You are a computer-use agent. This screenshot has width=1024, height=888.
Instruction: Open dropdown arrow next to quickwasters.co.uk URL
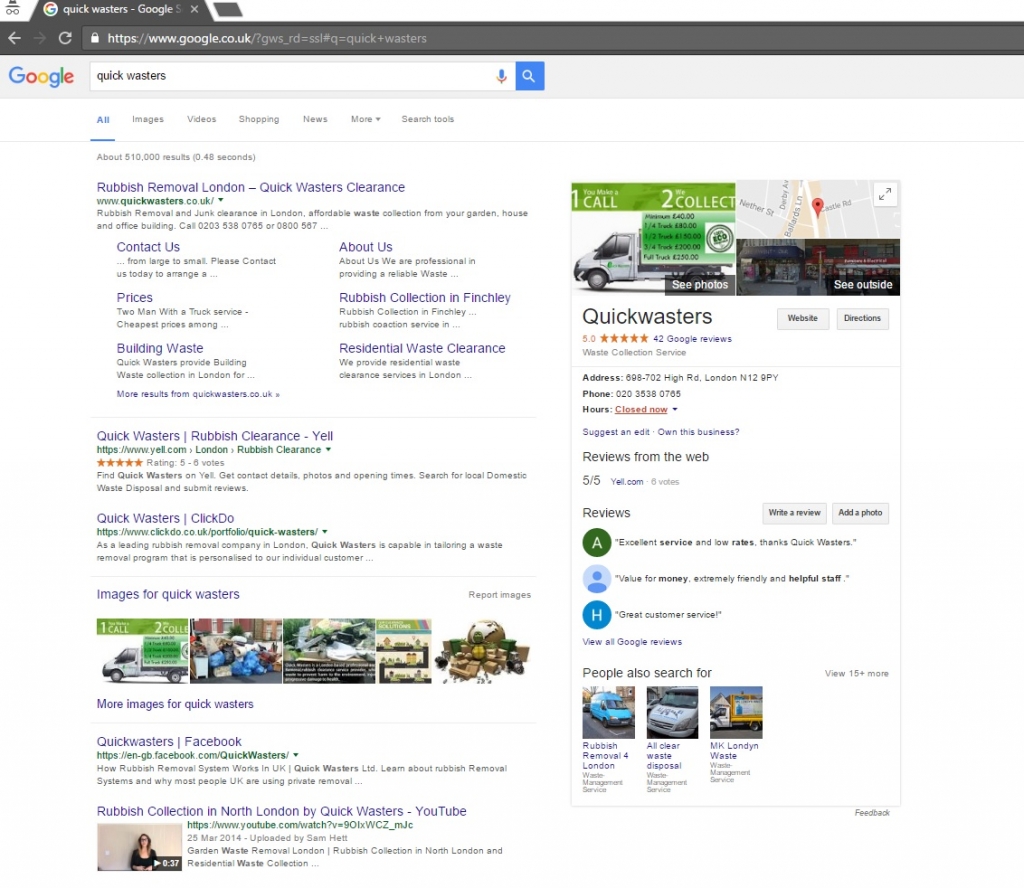tap(221, 200)
